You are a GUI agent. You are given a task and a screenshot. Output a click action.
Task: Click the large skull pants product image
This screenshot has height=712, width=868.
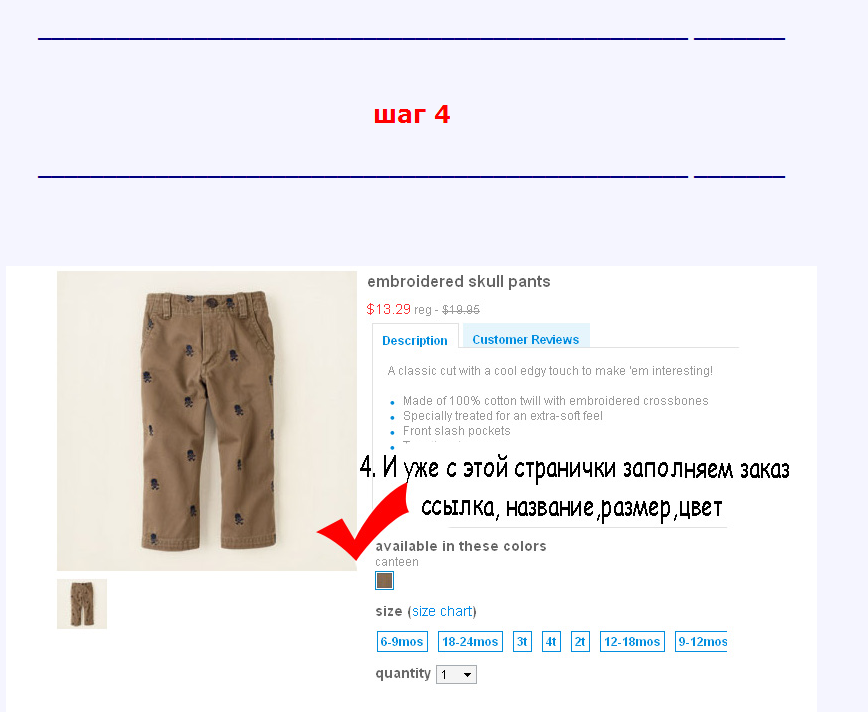pyautogui.click(x=207, y=421)
